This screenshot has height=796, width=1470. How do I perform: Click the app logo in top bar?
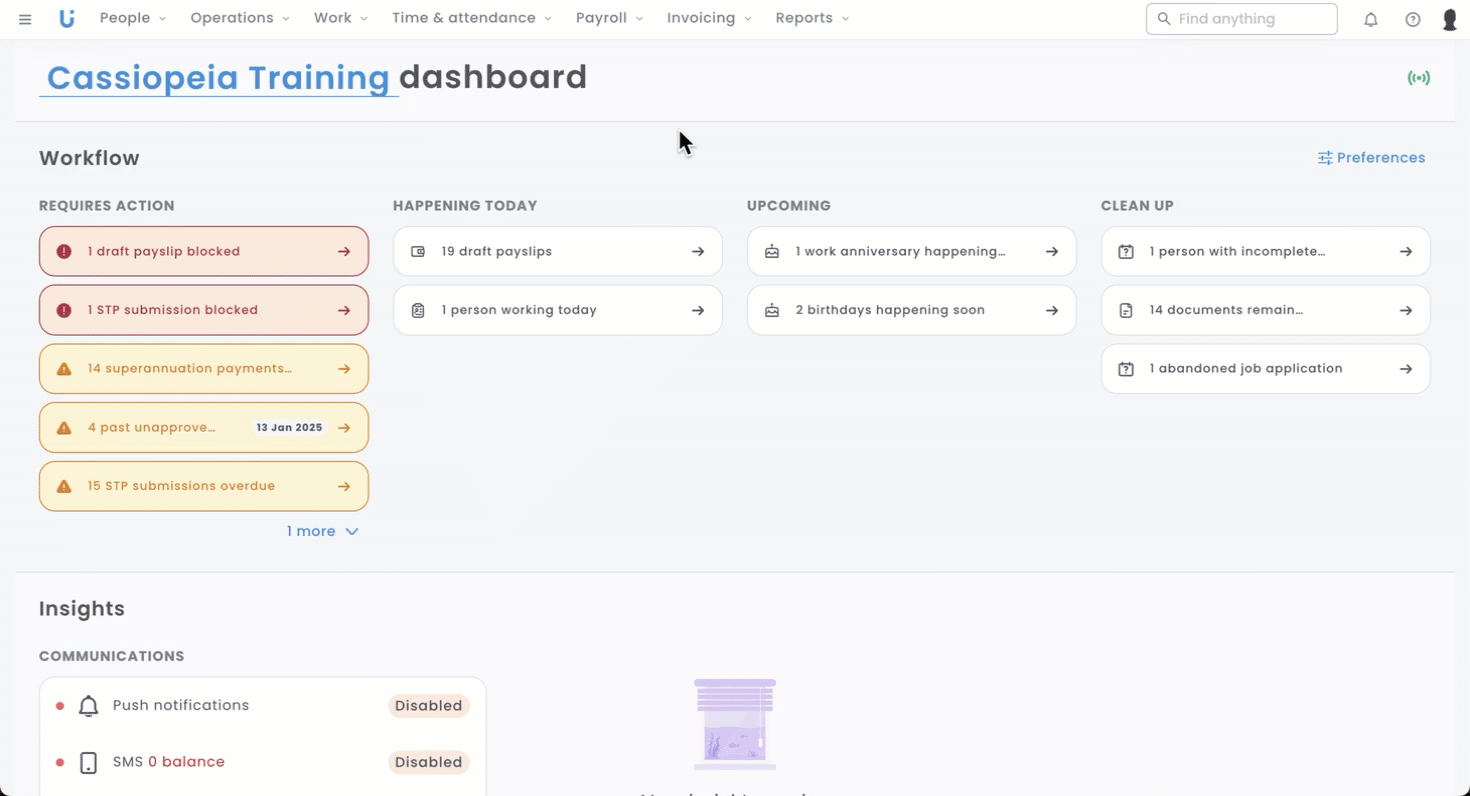[x=66, y=19]
